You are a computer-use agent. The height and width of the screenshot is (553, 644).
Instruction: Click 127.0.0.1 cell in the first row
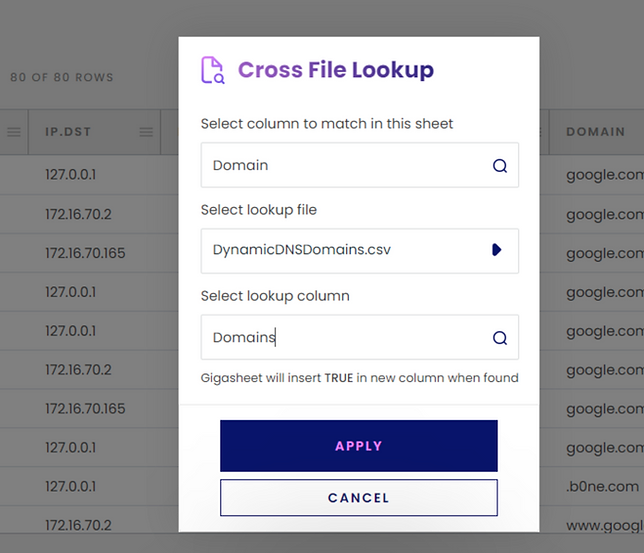(x=70, y=175)
